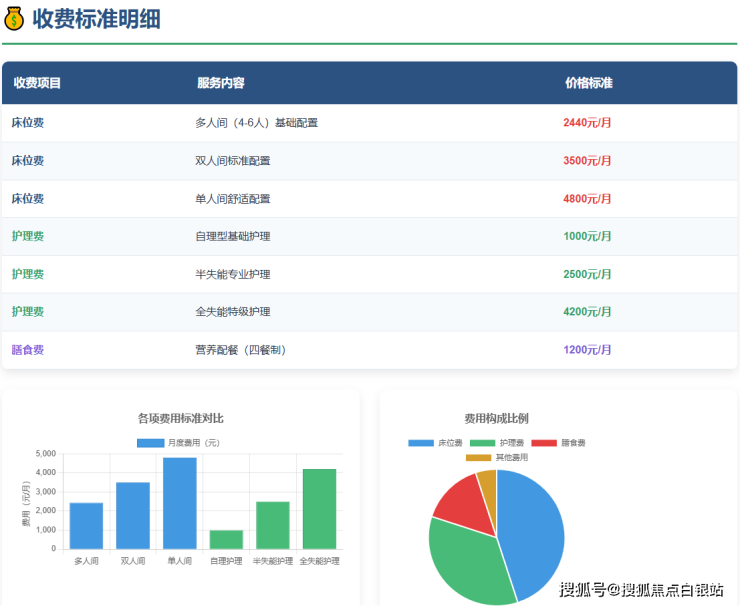
Task: Click the red slice of the pie chart
Action: click(x=462, y=497)
